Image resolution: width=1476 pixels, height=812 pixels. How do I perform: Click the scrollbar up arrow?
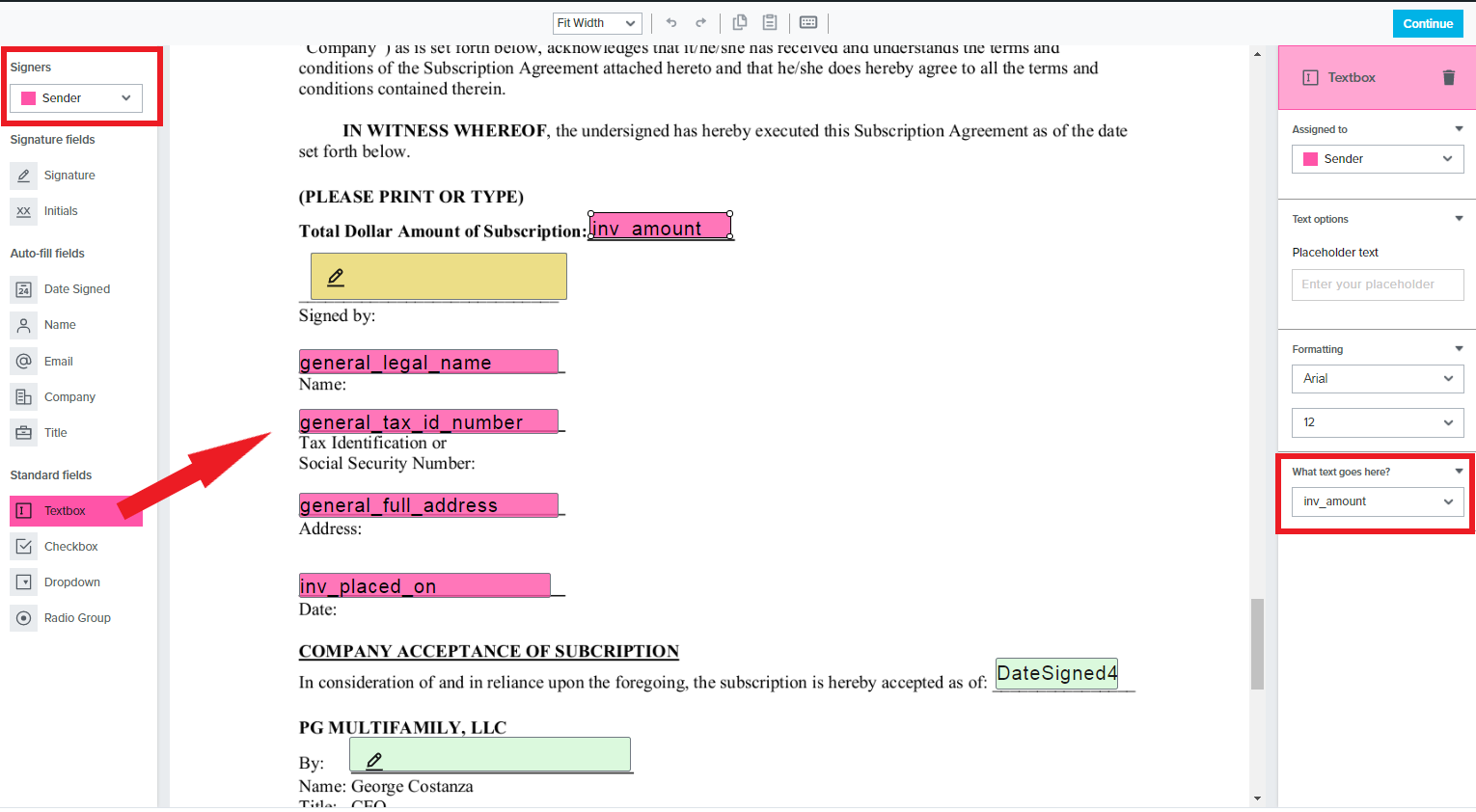click(1257, 54)
